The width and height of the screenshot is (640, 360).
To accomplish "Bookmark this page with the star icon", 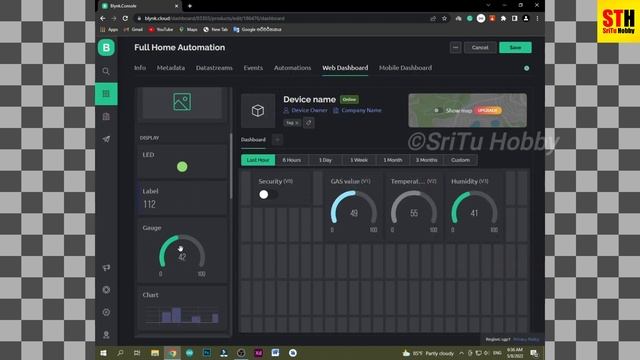I will click(444, 18).
